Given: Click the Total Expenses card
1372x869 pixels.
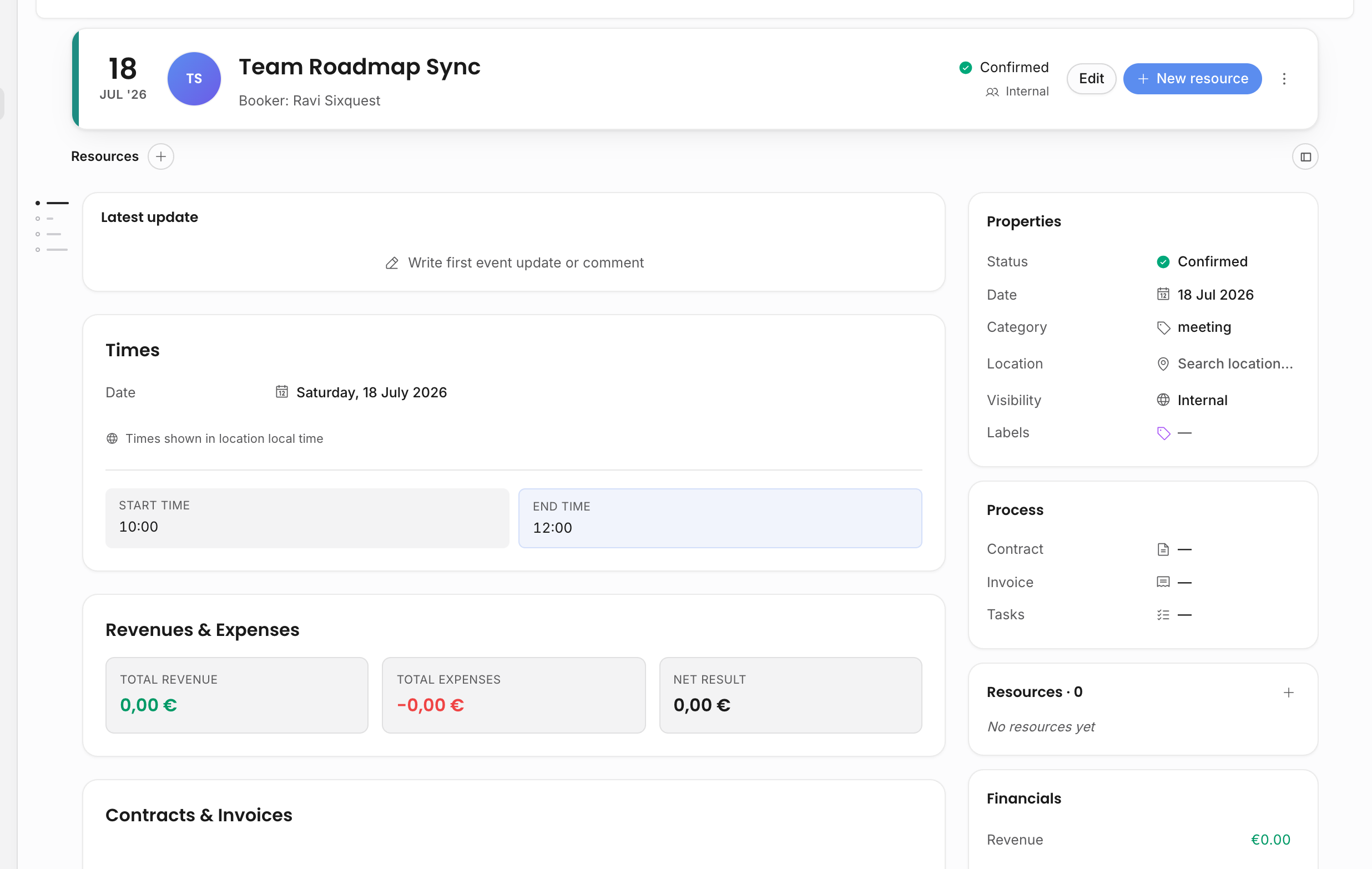Looking at the screenshot, I should [x=513, y=695].
